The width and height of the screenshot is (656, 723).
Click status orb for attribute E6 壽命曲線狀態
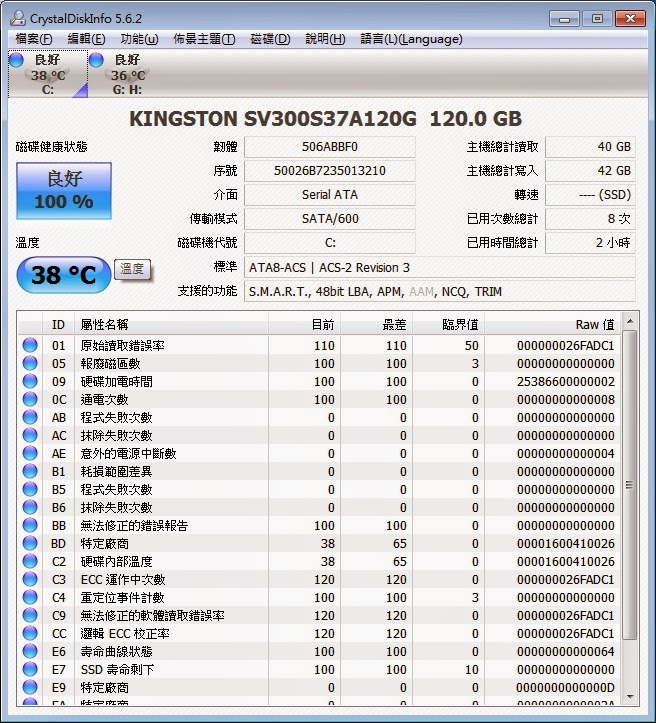(x=30, y=651)
